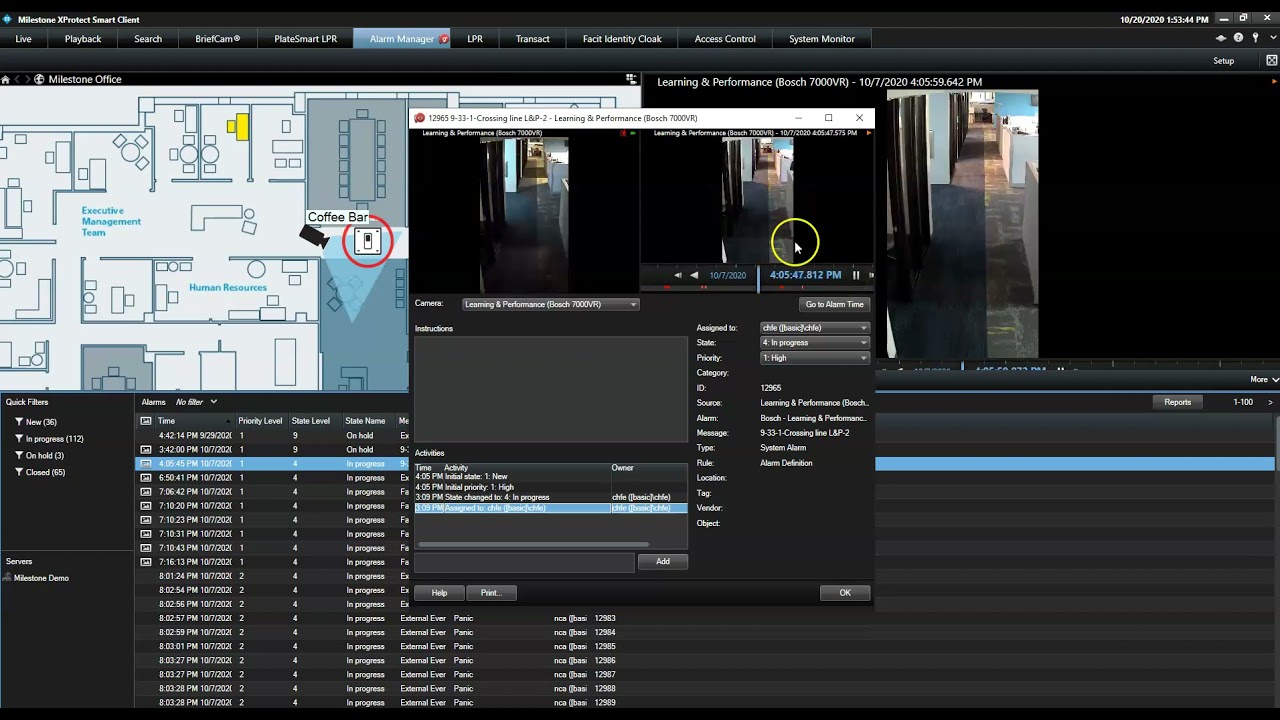Image resolution: width=1280 pixels, height=720 pixels.
Task: Click the Milestone Demo server icon
Action: (x=8, y=578)
